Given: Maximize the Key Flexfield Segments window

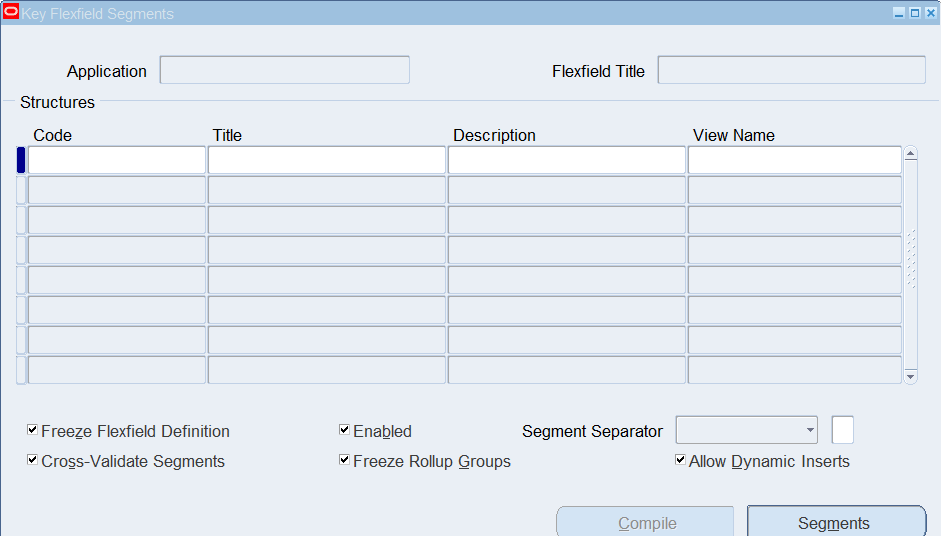Looking at the screenshot, I should click(x=915, y=13).
